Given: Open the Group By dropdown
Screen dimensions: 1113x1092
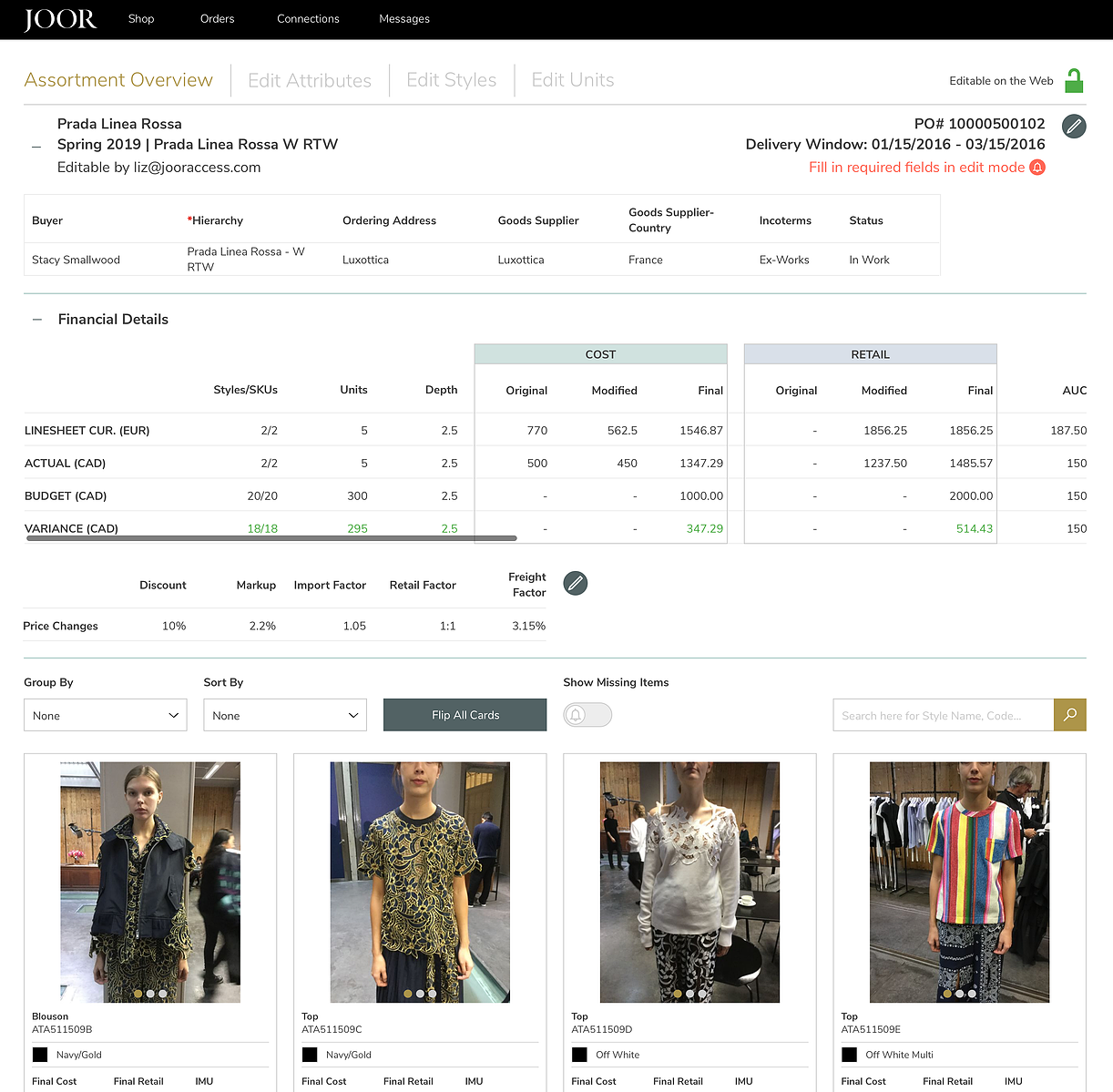Looking at the screenshot, I should (x=106, y=715).
